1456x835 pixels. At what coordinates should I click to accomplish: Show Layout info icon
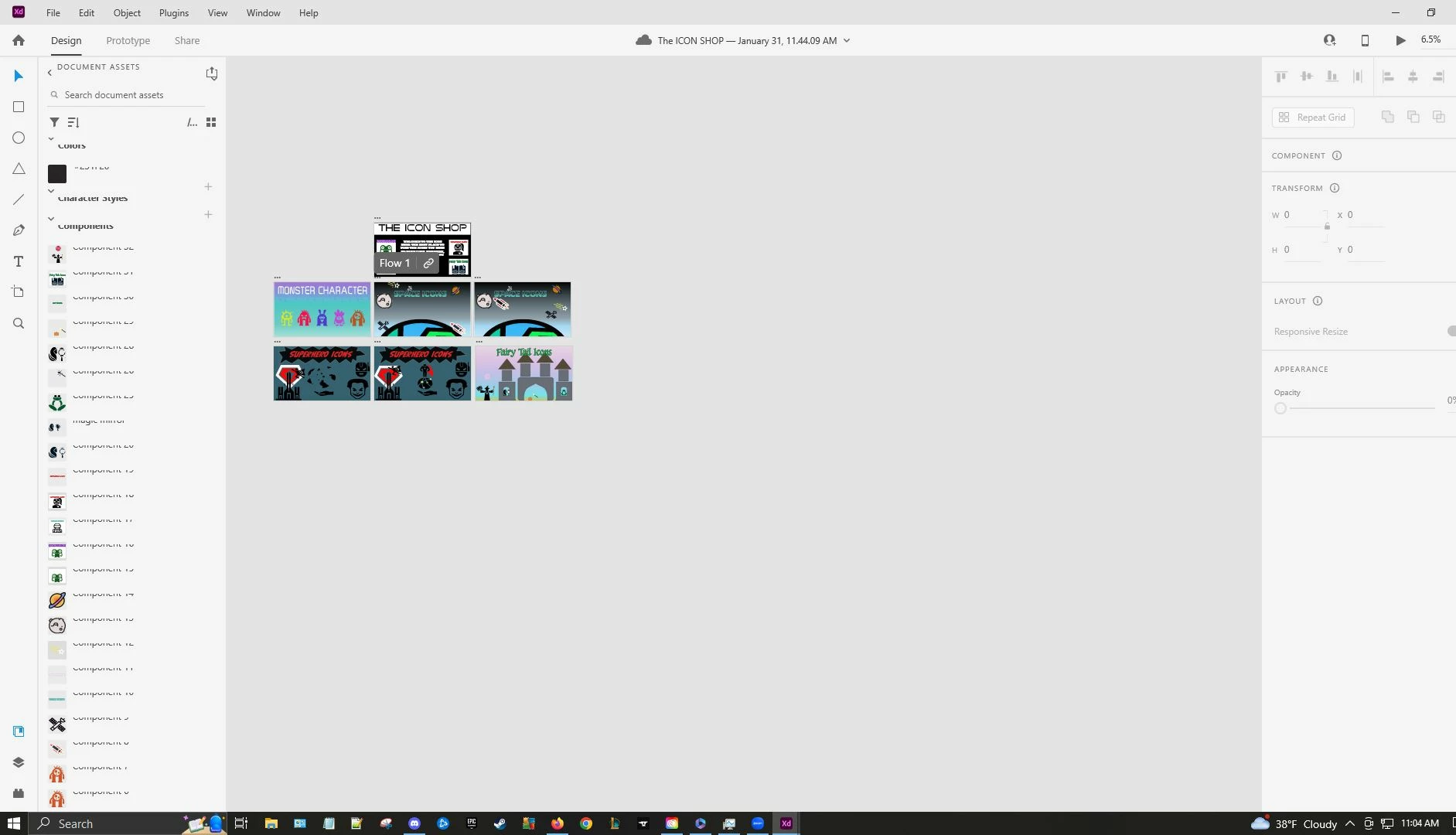pyautogui.click(x=1318, y=301)
